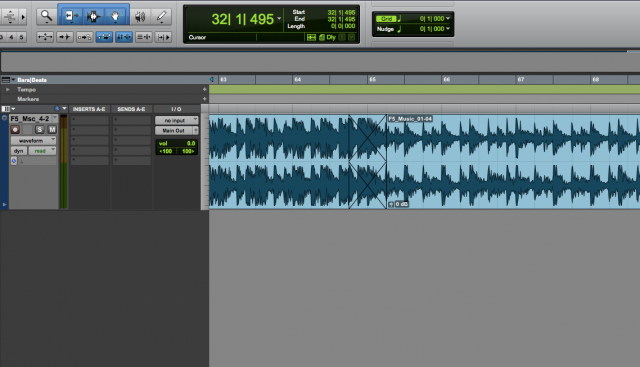Open read automation mode selector
Viewport: 640px width, 367px height.
coord(42,151)
